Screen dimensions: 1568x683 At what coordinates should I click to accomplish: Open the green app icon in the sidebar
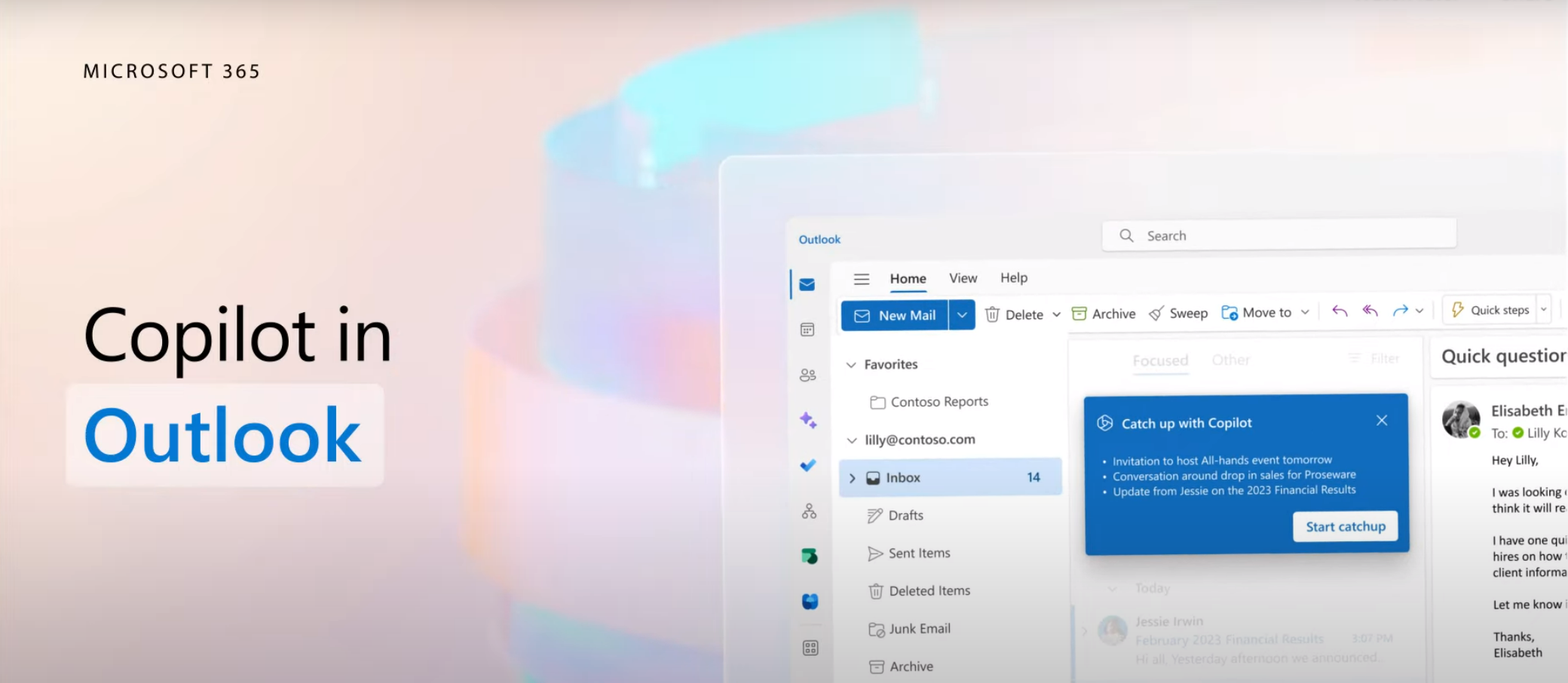pyautogui.click(x=810, y=556)
